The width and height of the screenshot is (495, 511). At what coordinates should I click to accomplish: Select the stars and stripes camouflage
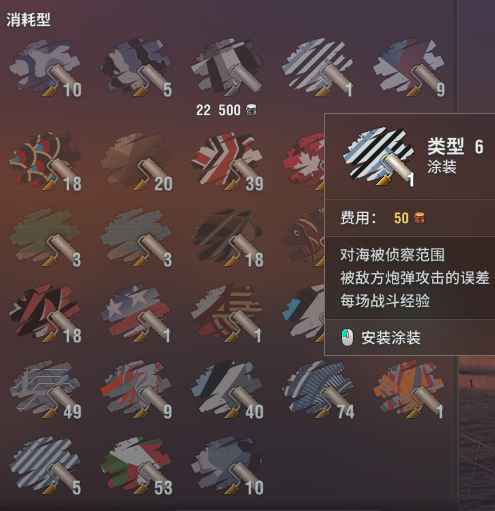pos(136,314)
